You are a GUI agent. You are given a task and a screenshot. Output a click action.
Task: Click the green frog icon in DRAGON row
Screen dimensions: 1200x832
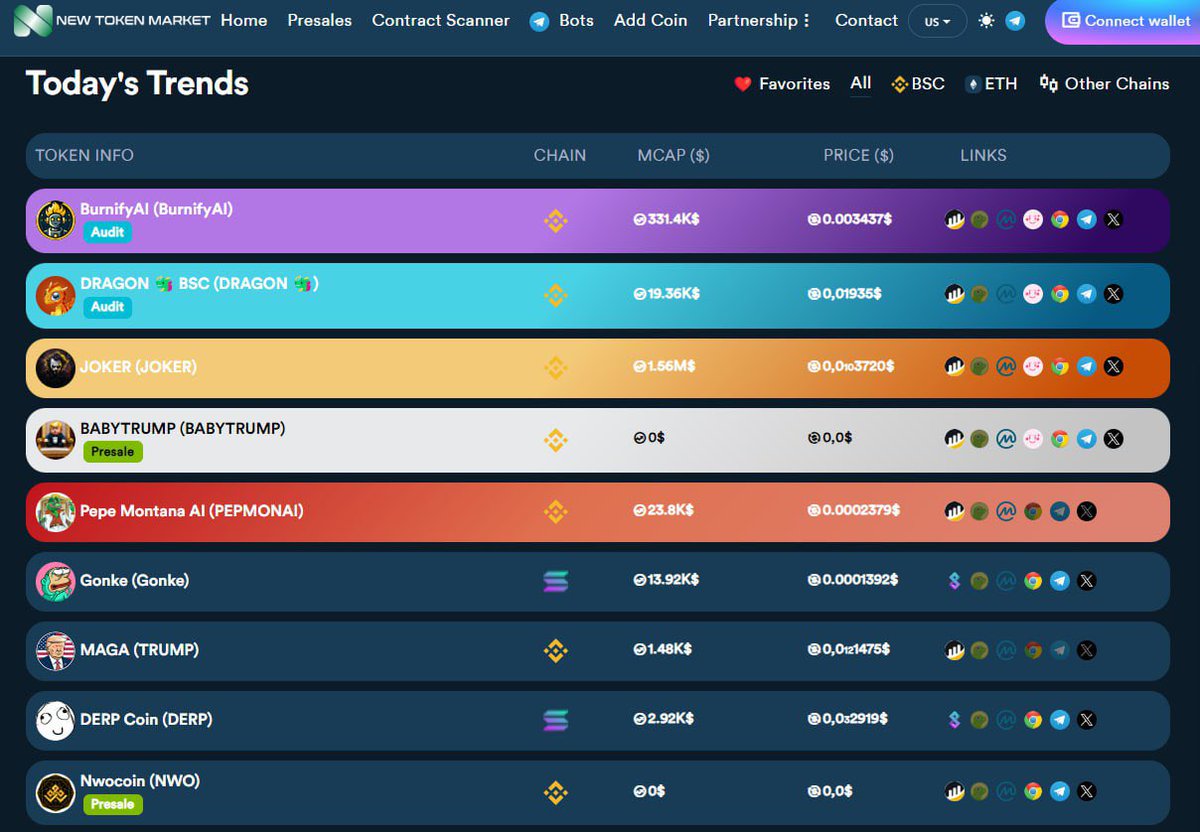[980, 294]
